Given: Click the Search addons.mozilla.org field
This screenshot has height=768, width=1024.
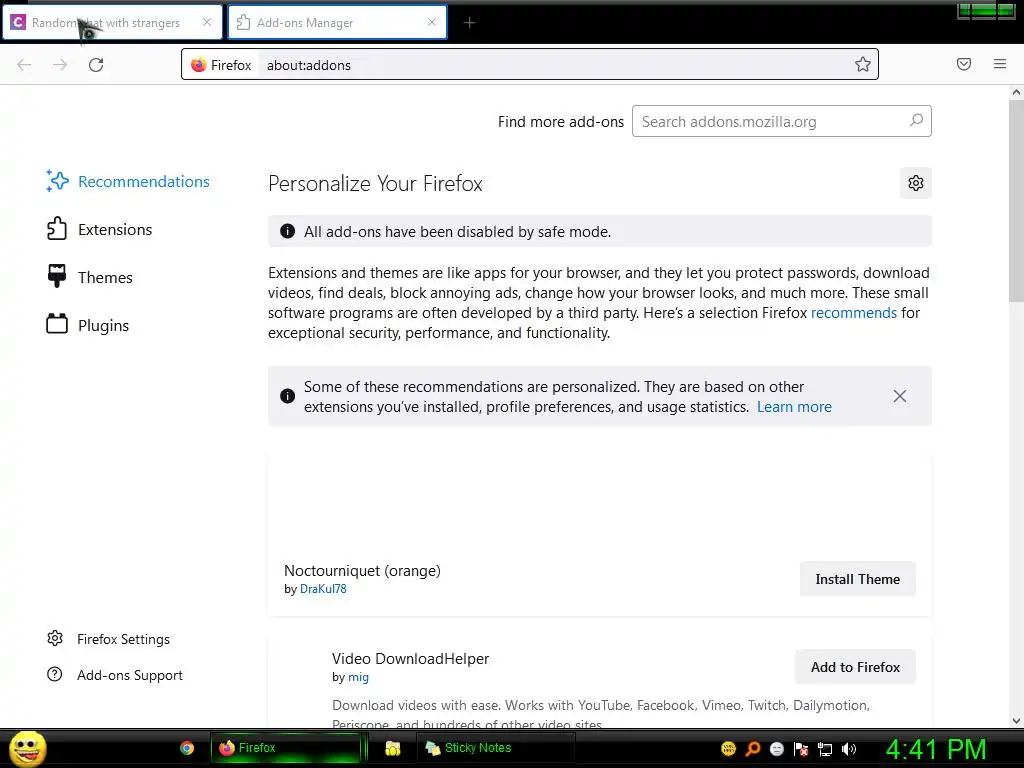Looking at the screenshot, I should [782, 121].
